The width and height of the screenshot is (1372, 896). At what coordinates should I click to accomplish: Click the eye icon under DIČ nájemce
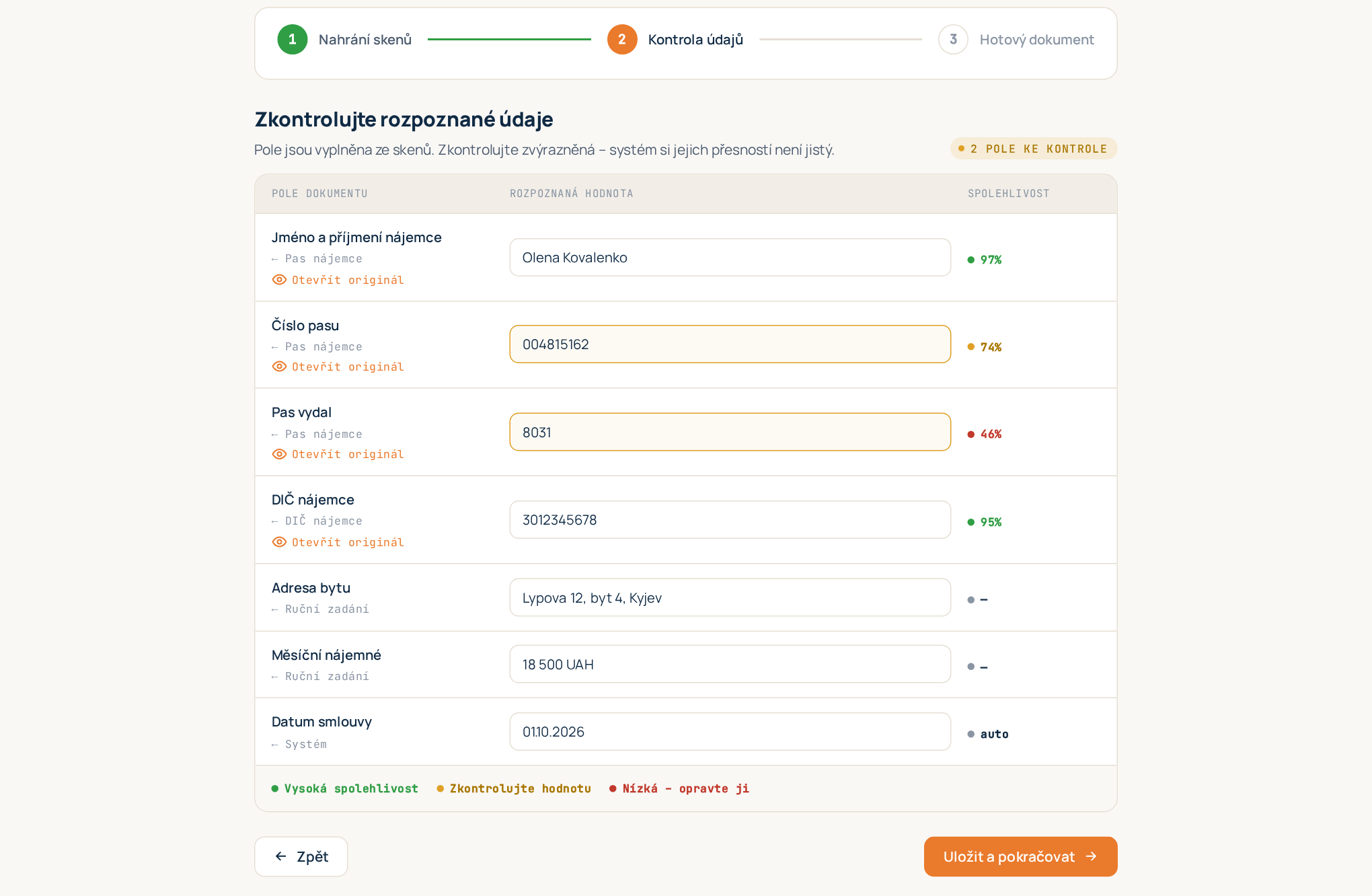click(x=279, y=542)
